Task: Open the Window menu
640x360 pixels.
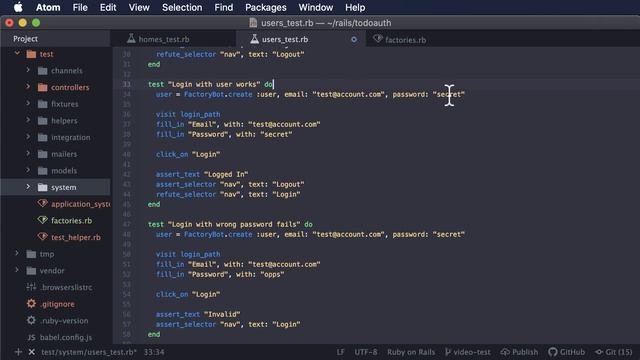Action: [316, 7]
